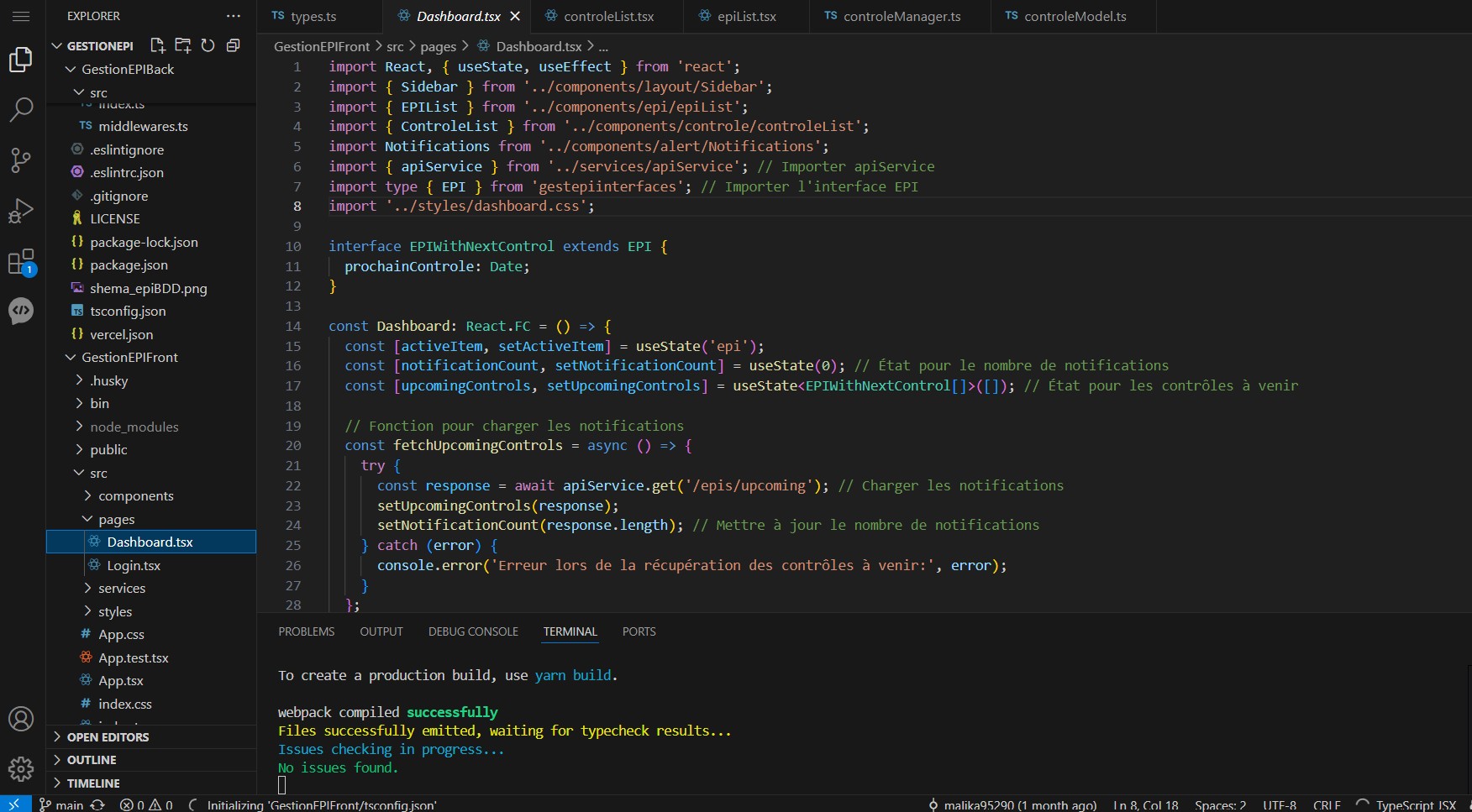
Task: Close the Dashboard.tsx editor tab
Action: point(515,16)
